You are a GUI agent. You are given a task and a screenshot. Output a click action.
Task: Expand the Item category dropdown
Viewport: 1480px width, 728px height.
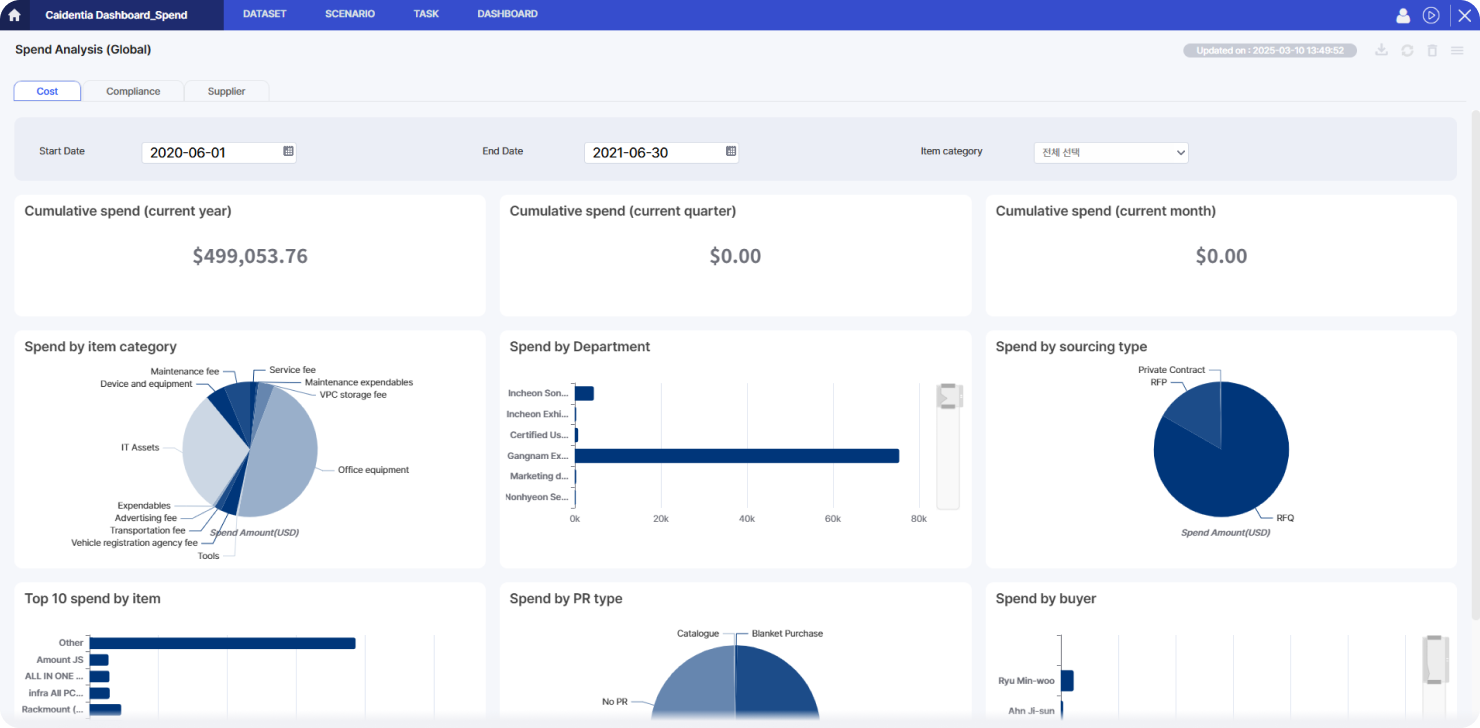(x=1110, y=153)
